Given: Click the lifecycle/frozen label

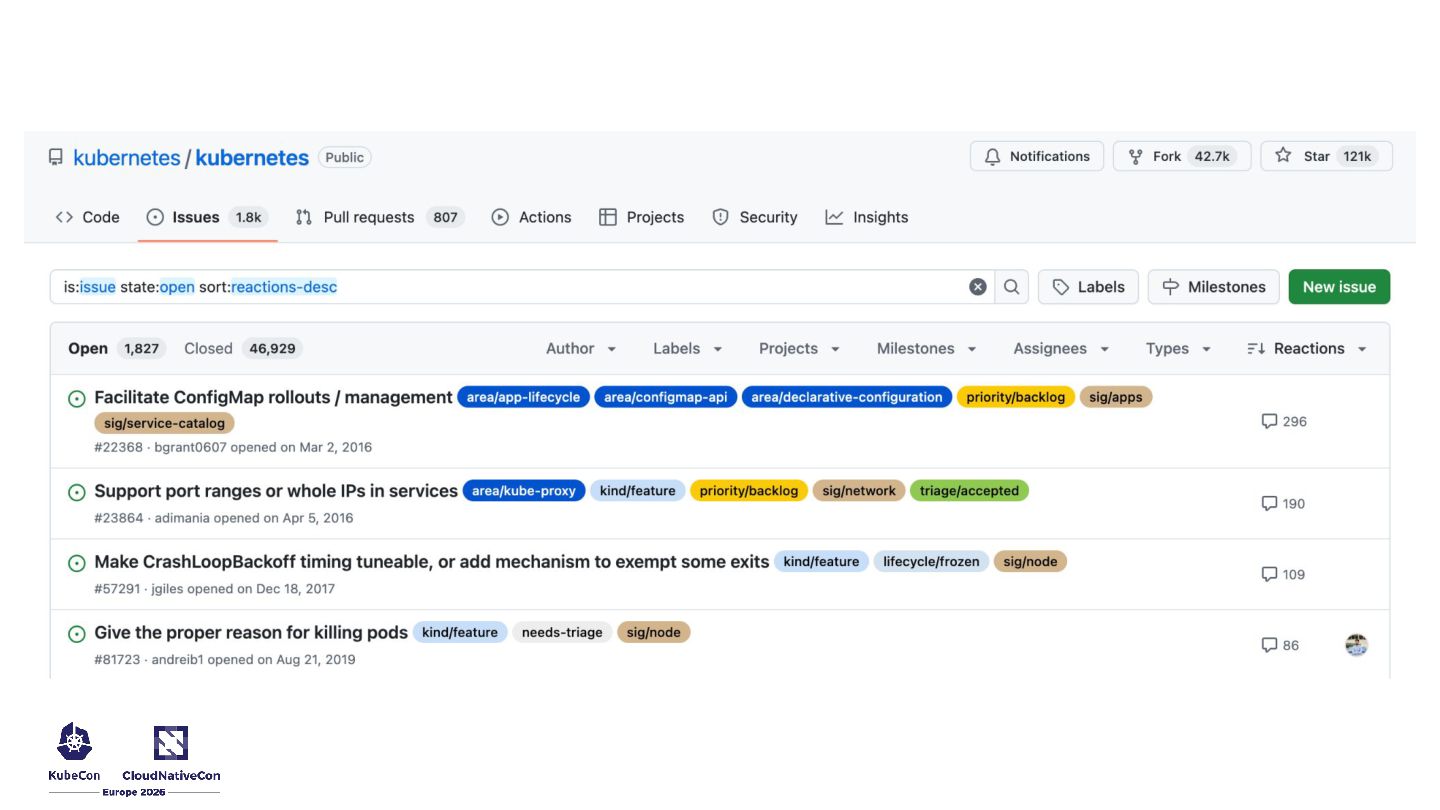Looking at the screenshot, I should pos(931,562).
